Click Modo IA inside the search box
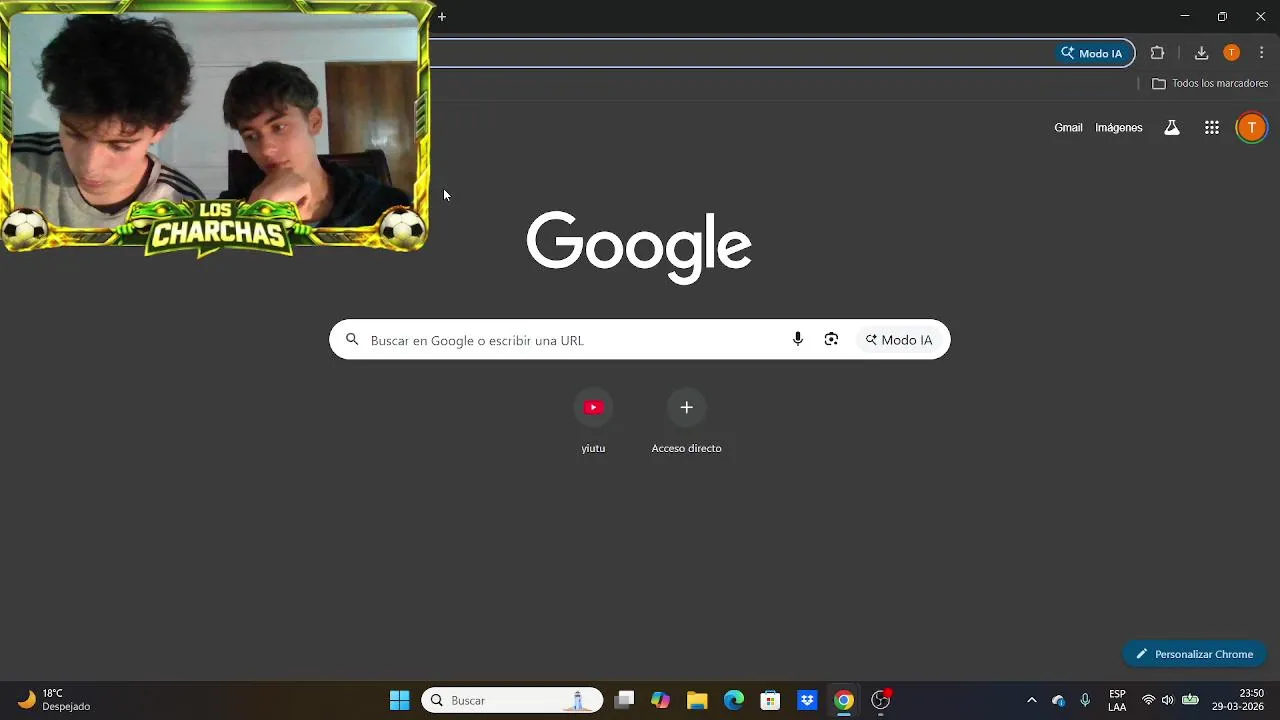The width and height of the screenshot is (1280, 720). coord(899,340)
